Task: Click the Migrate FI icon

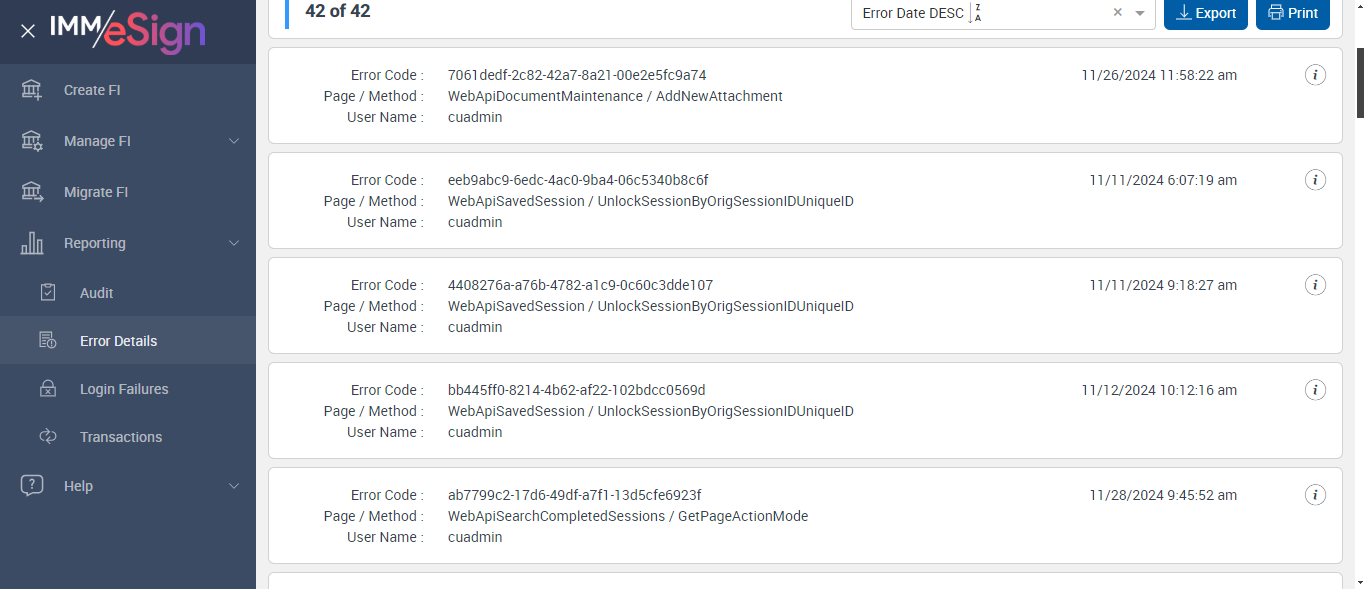Action: (x=32, y=192)
